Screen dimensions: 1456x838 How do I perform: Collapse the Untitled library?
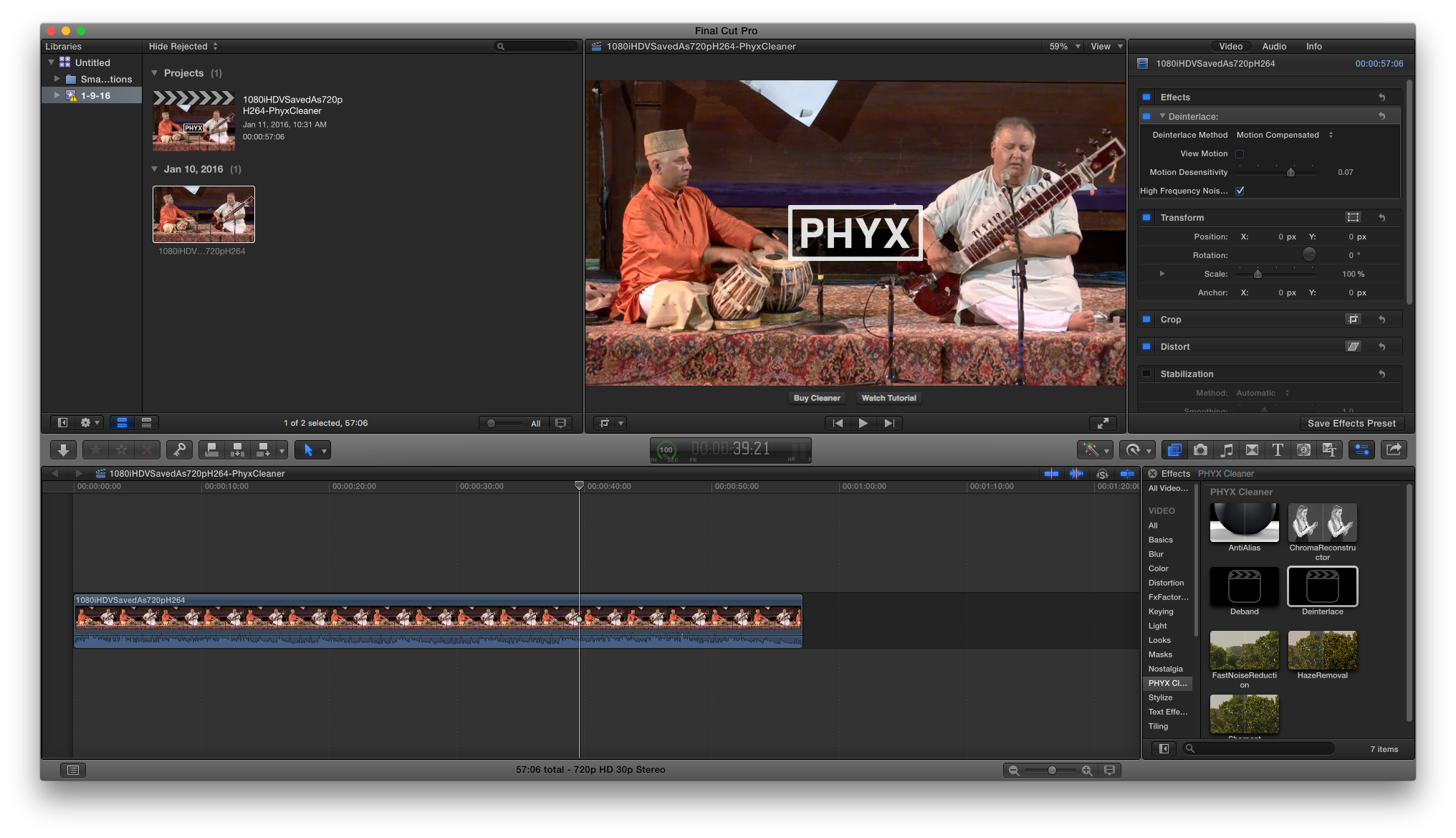click(x=52, y=62)
